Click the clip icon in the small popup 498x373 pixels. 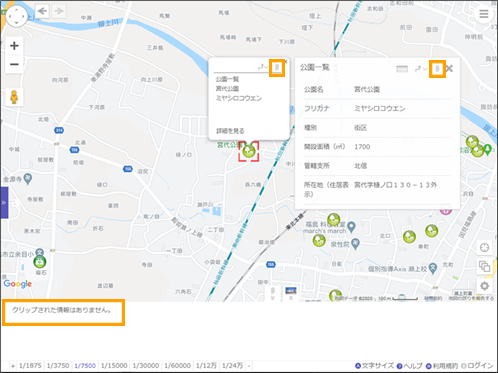[x=277, y=68]
